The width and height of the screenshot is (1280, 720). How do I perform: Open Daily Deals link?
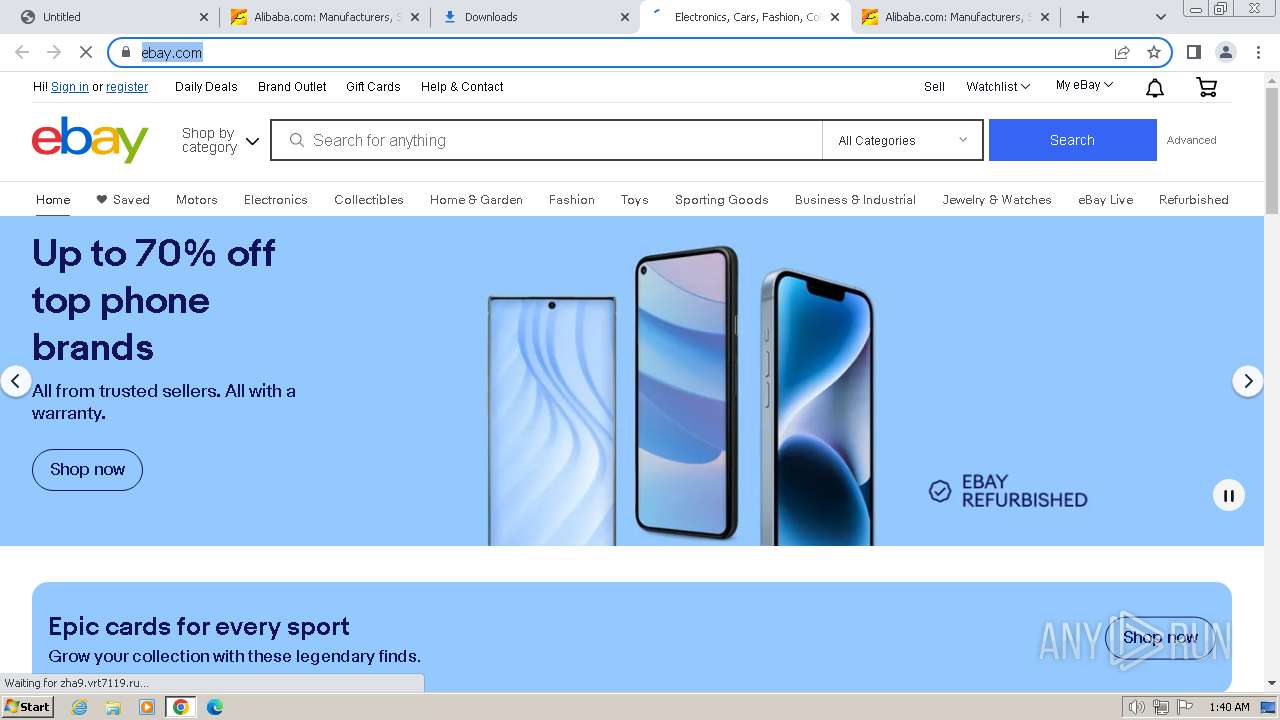pos(206,87)
